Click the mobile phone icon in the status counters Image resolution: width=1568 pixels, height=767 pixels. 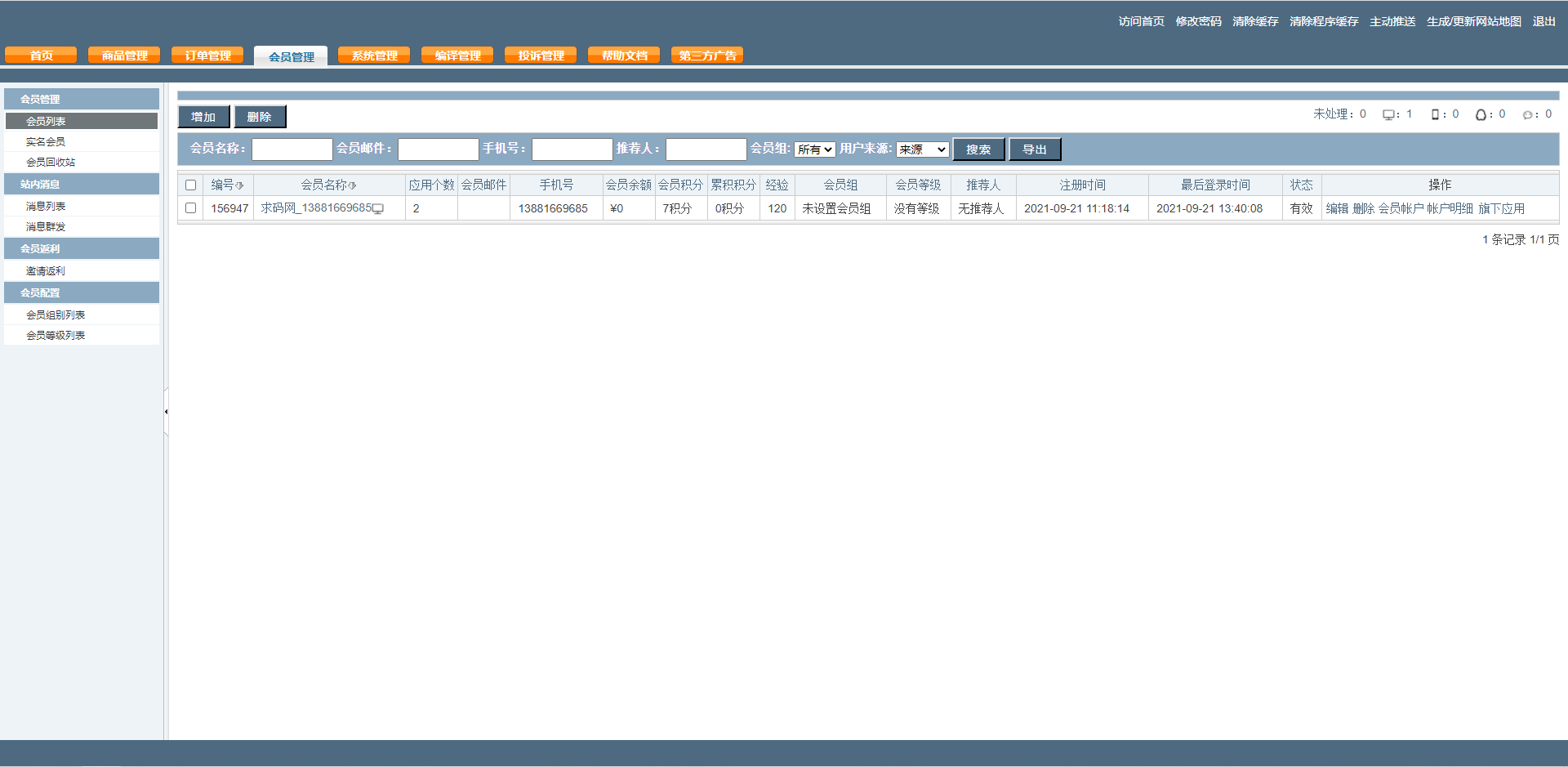tap(1435, 115)
